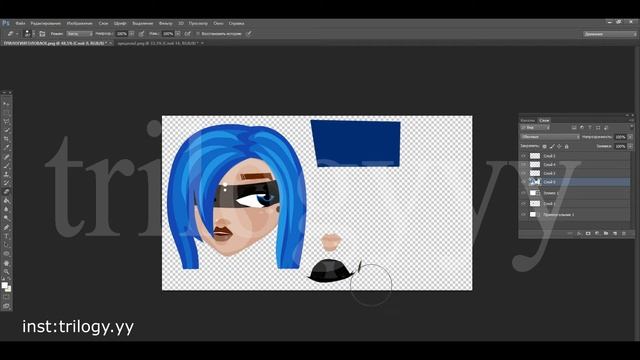Lock image pixels
The height and width of the screenshot is (360, 640).
[552, 146]
